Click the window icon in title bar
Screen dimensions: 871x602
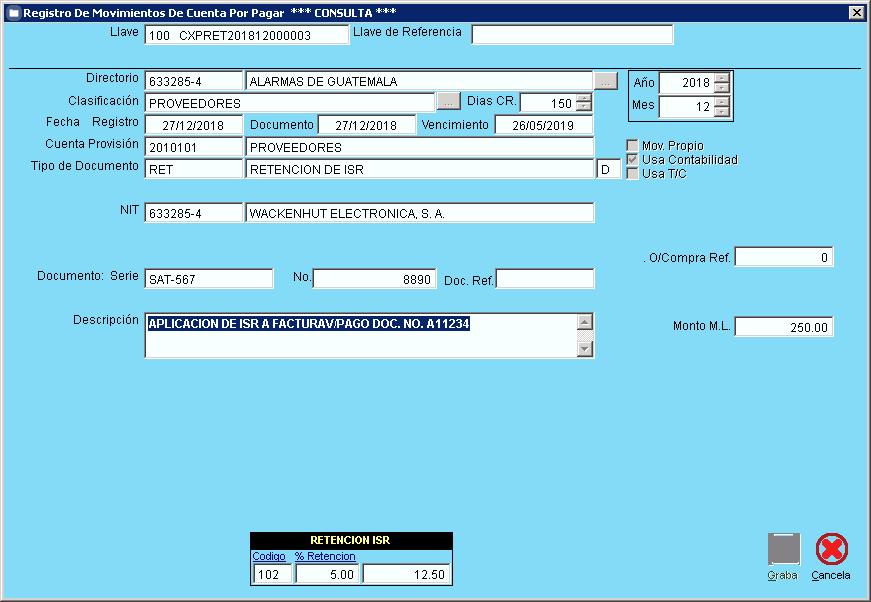[12, 13]
